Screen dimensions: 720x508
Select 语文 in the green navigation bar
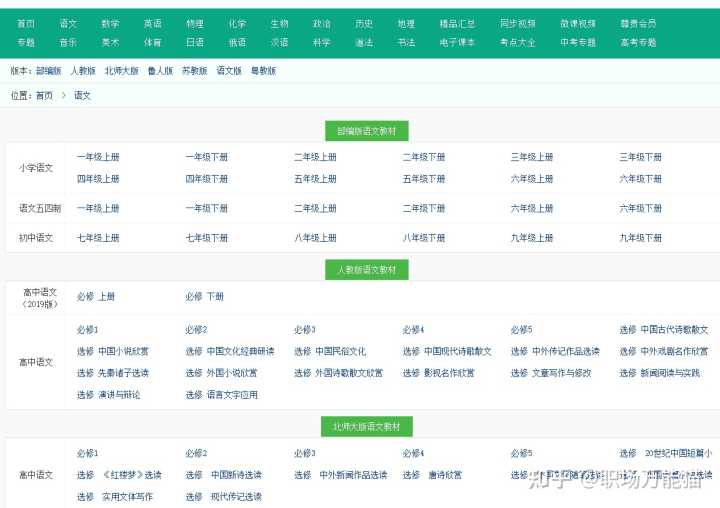point(68,23)
